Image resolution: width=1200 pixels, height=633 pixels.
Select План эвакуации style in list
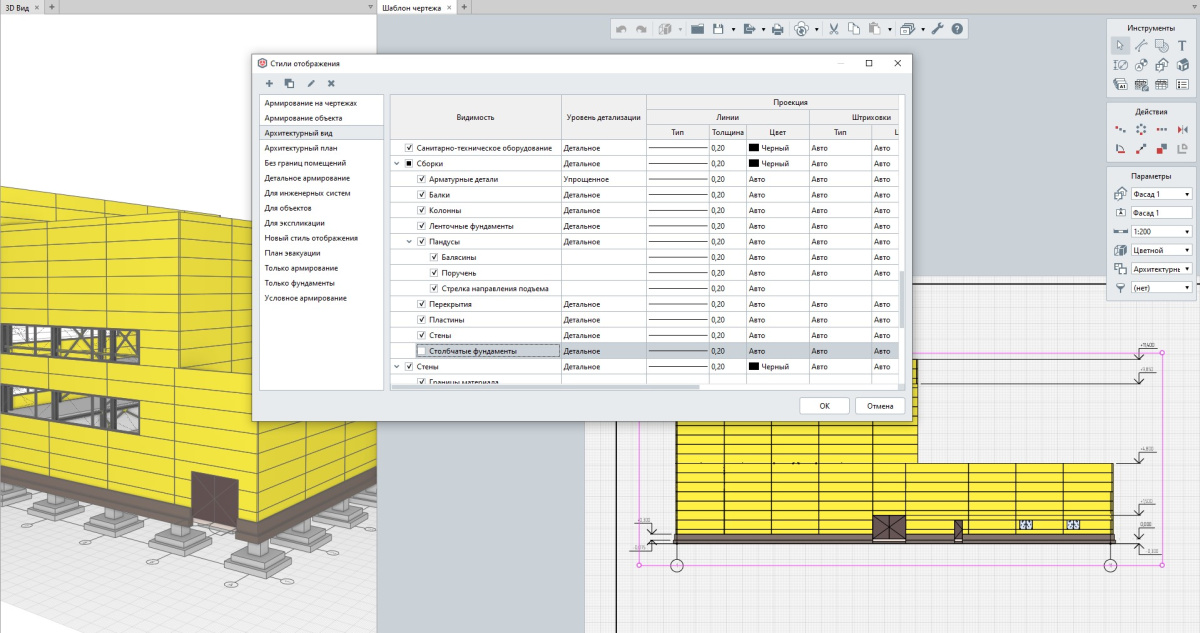click(292, 253)
